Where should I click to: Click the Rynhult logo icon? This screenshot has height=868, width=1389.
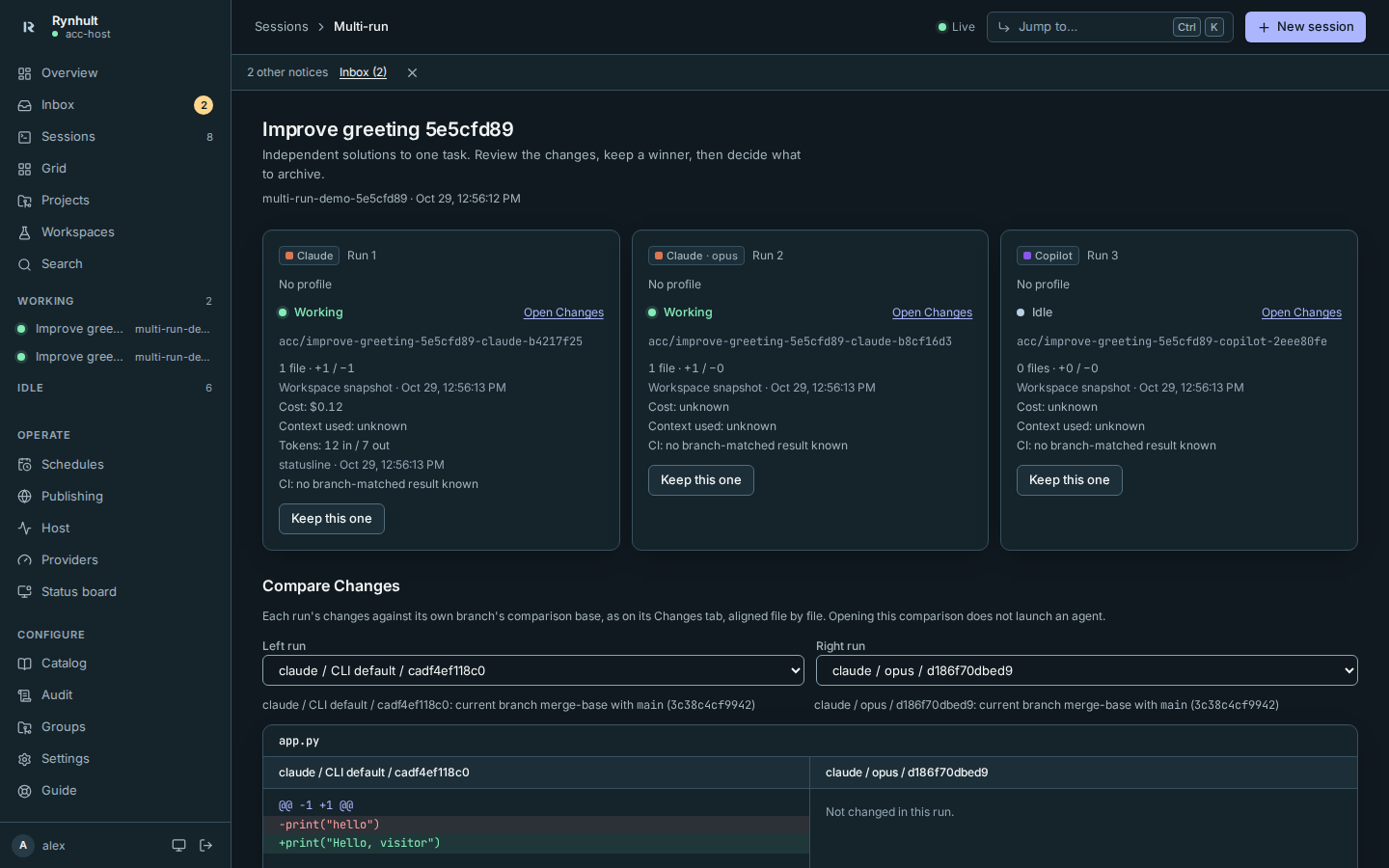pos(28,27)
